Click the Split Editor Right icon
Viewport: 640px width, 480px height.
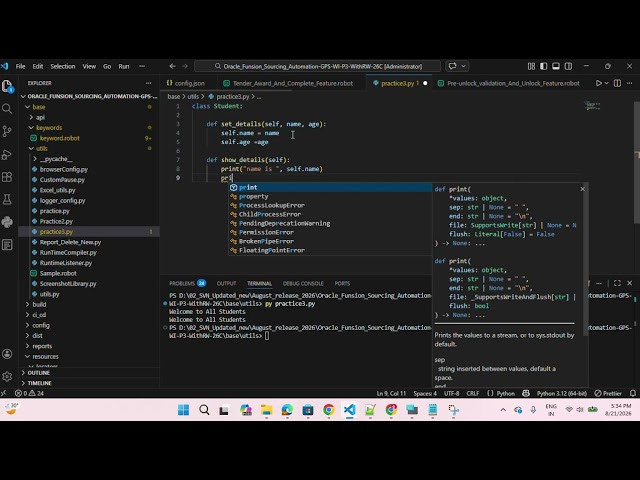(617, 83)
